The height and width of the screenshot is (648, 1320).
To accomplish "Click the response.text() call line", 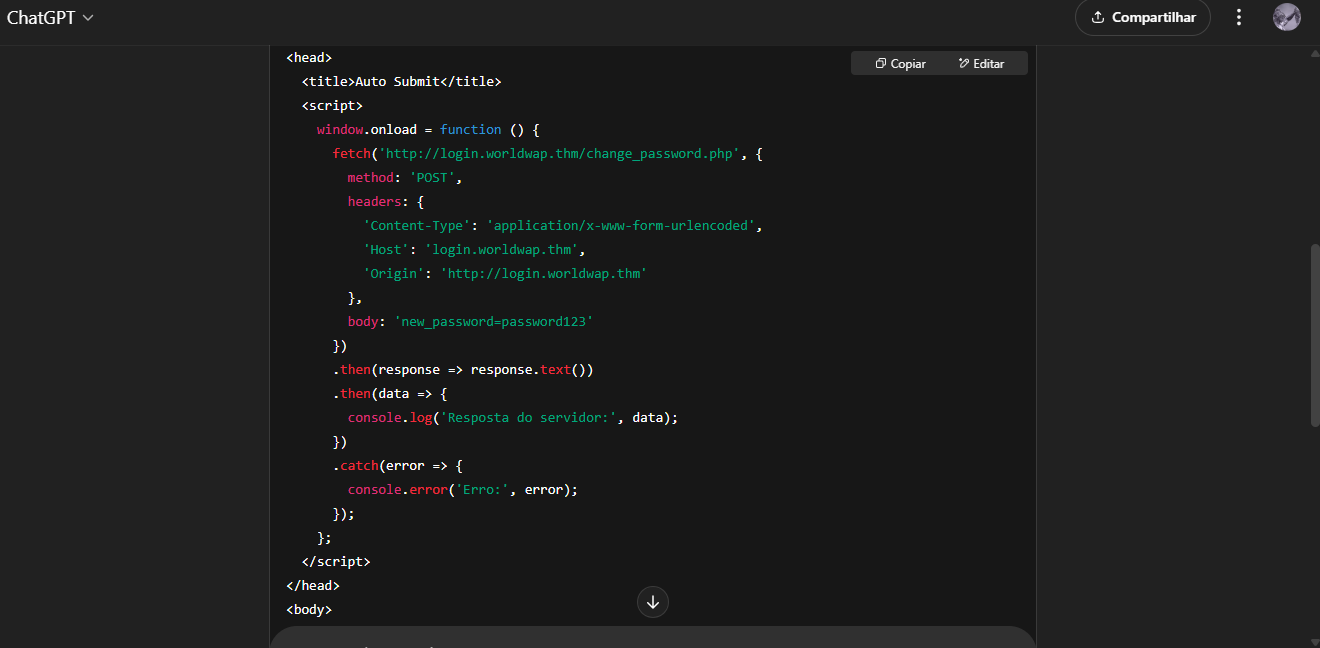I will pyautogui.click(x=463, y=369).
